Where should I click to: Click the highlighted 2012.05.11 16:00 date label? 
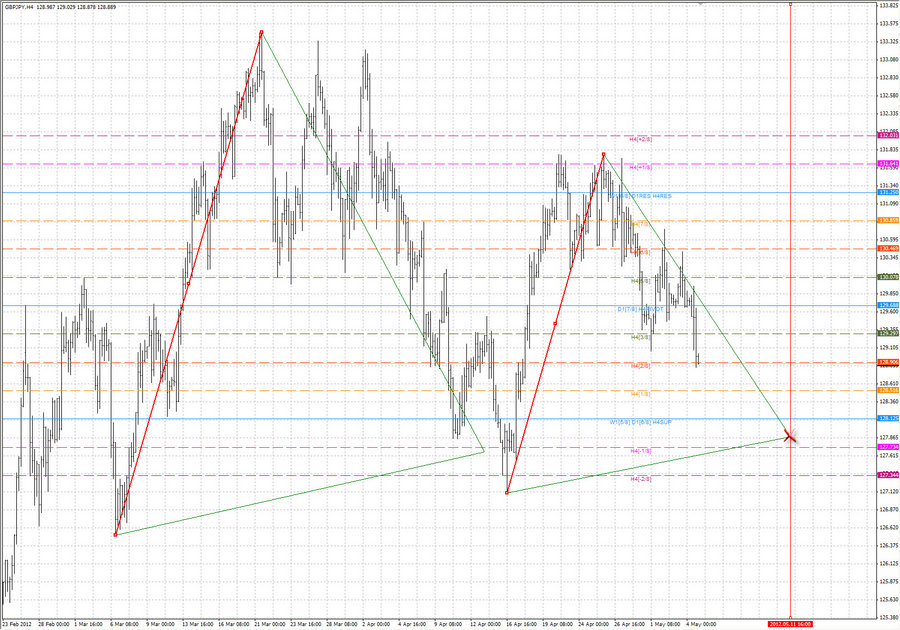[x=793, y=621]
